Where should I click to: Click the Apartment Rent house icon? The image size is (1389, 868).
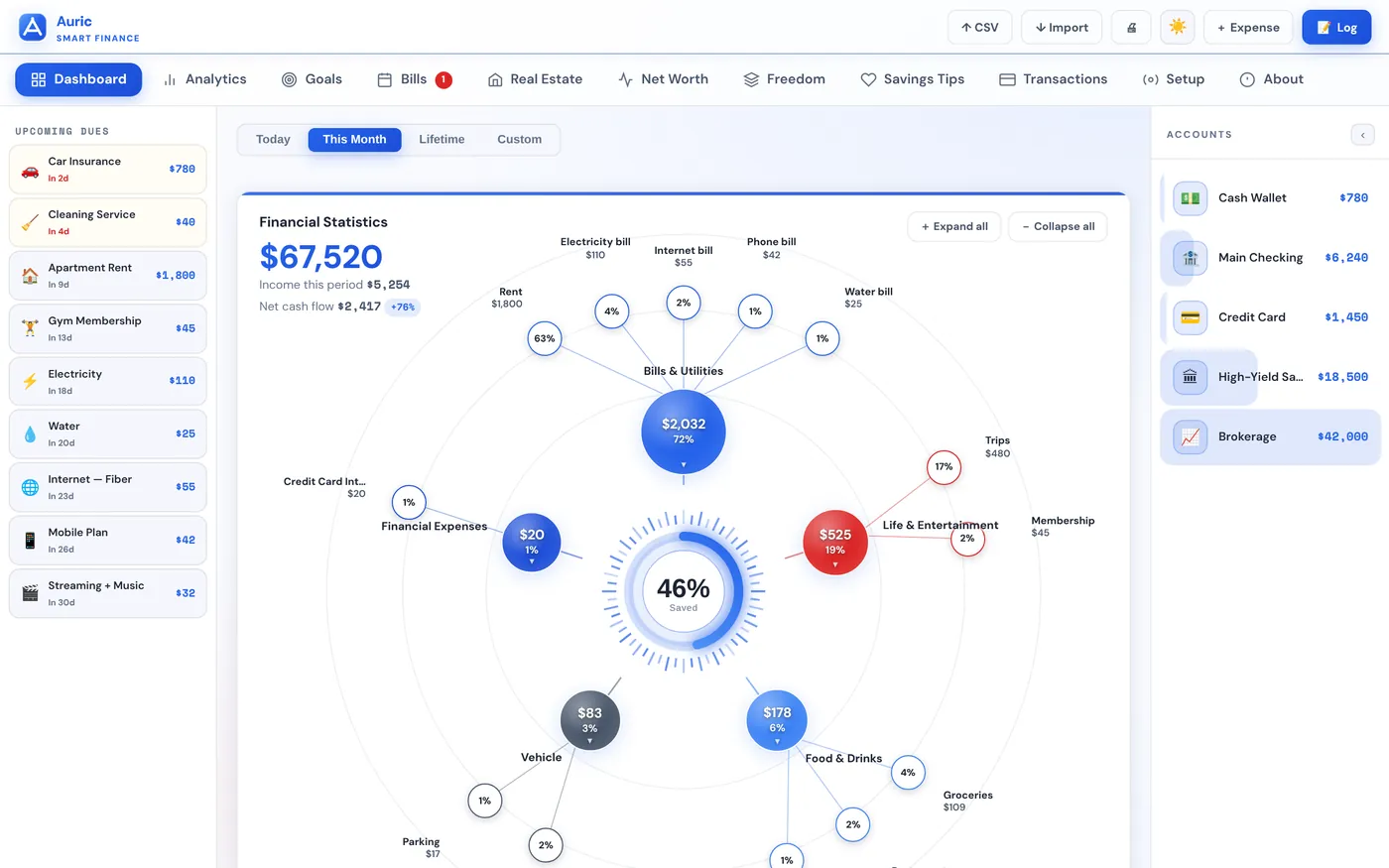click(30, 276)
